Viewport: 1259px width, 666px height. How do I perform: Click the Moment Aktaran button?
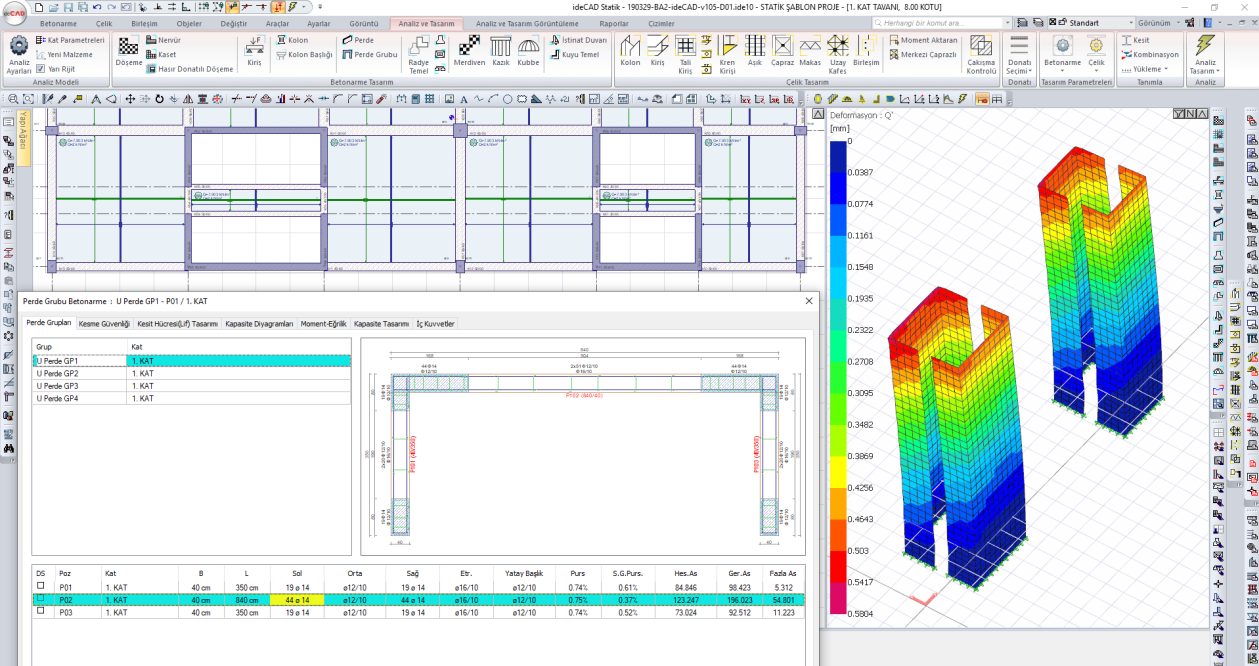click(x=923, y=40)
